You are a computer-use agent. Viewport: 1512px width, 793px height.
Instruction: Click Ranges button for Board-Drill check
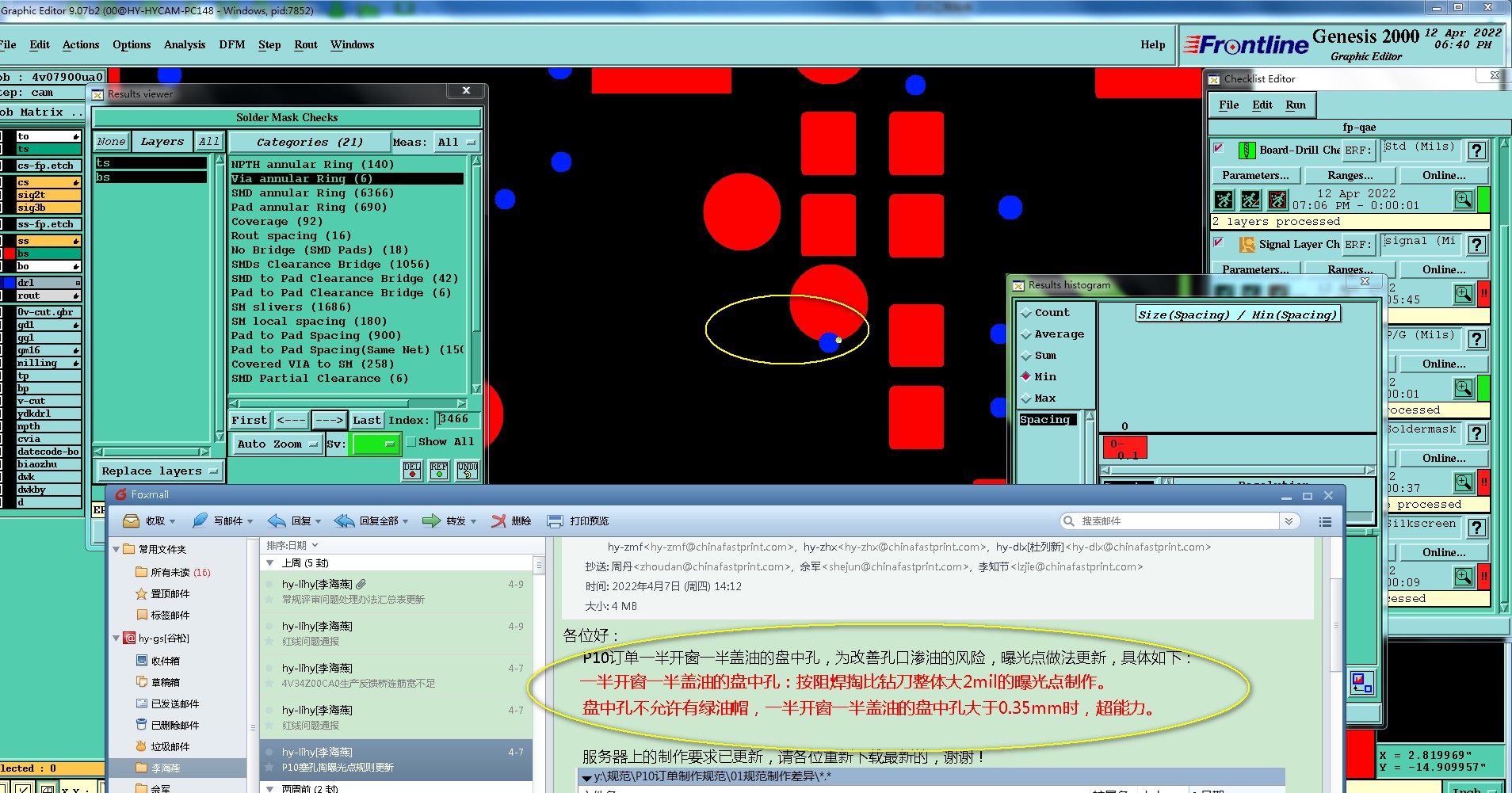pyautogui.click(x=1350, y=176)
